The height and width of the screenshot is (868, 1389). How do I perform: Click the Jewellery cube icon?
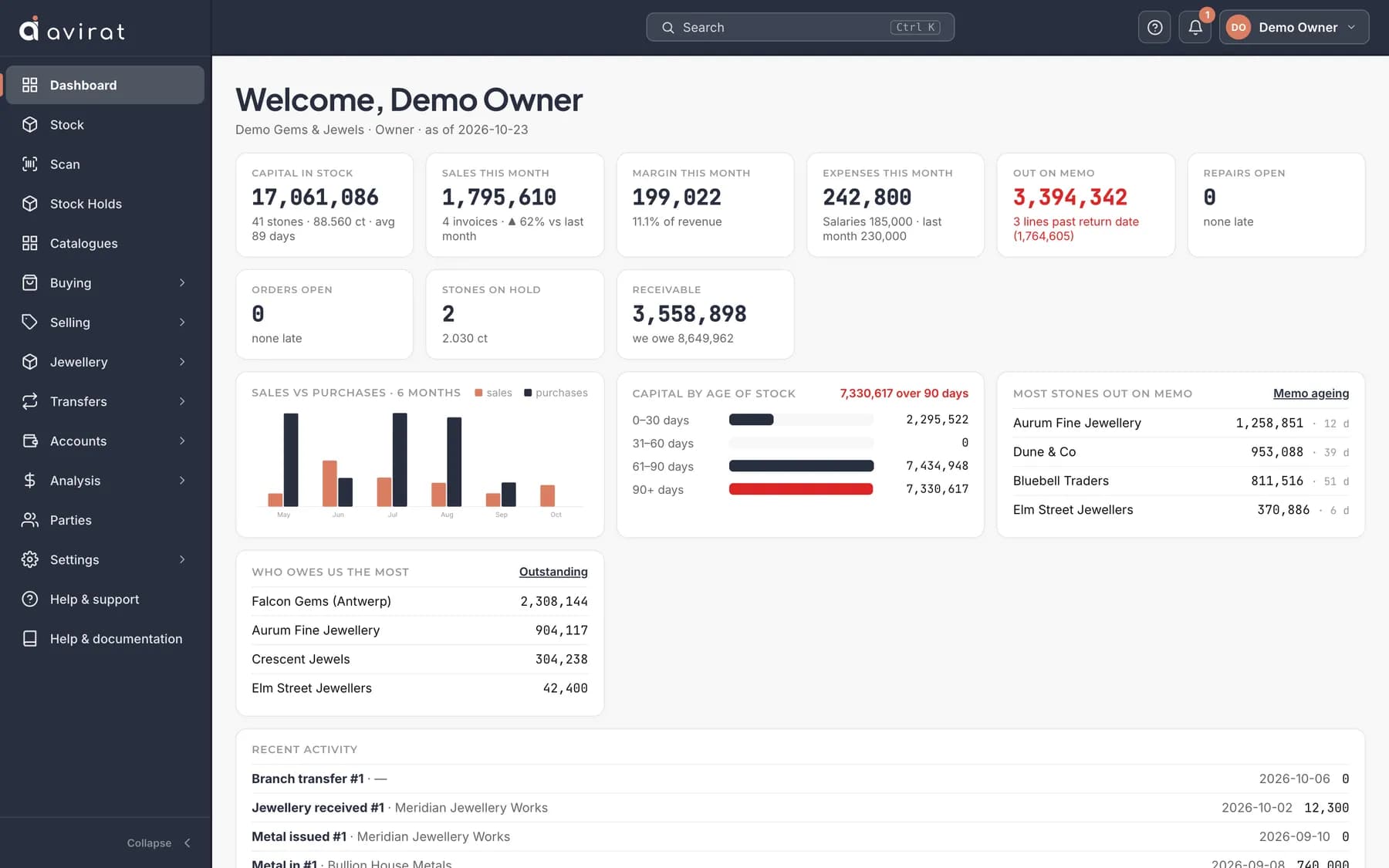tap(30, 362)
